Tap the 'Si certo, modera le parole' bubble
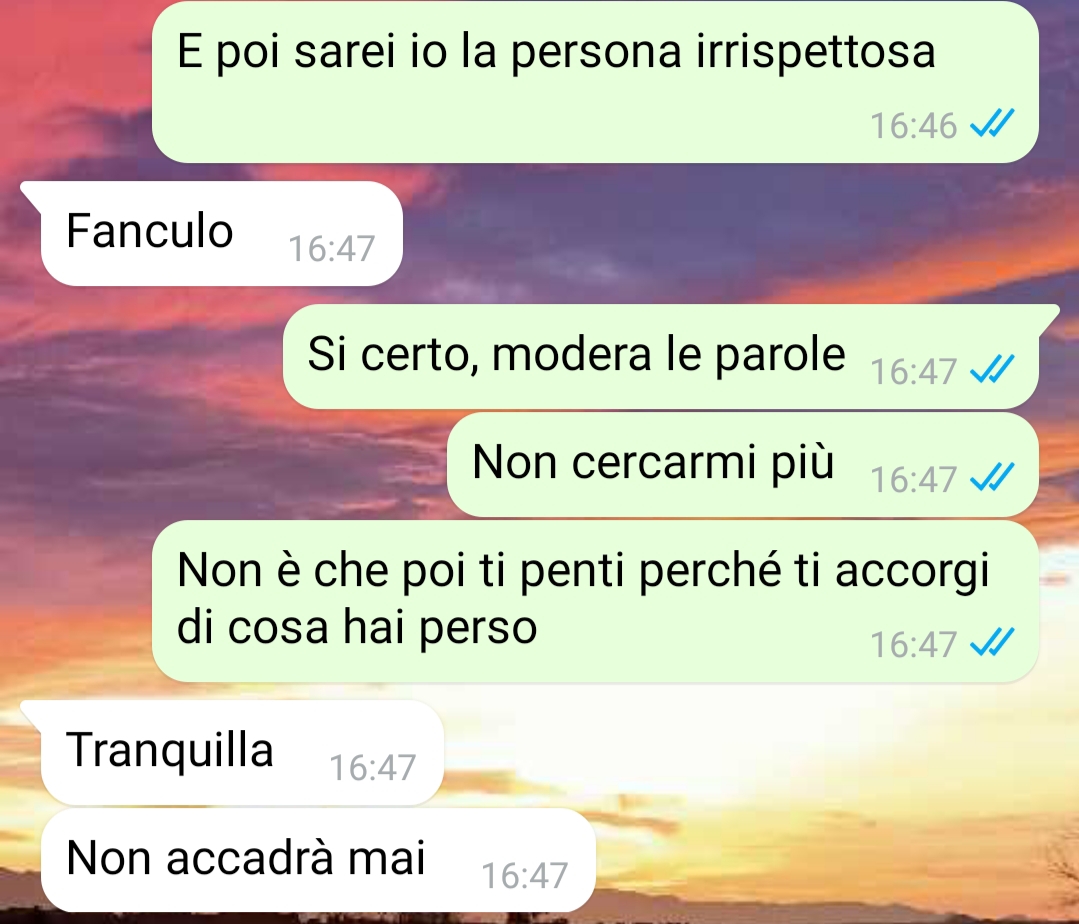Screen dimensions: 1079x924 point(661,356)
